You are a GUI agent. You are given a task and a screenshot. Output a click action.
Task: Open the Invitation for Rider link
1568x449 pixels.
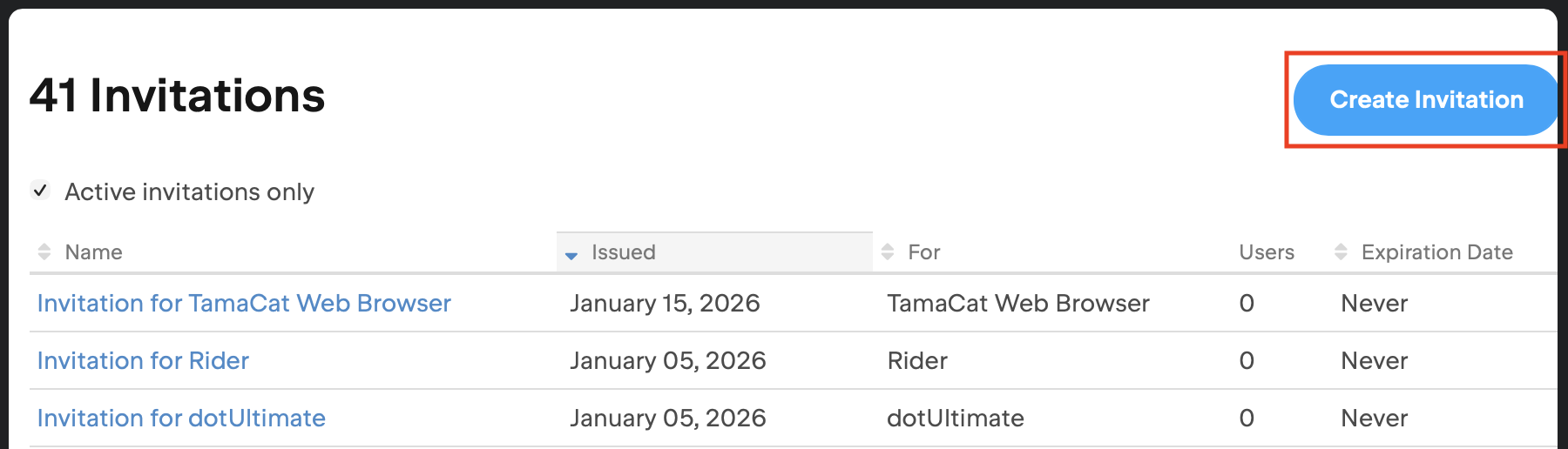143,360
